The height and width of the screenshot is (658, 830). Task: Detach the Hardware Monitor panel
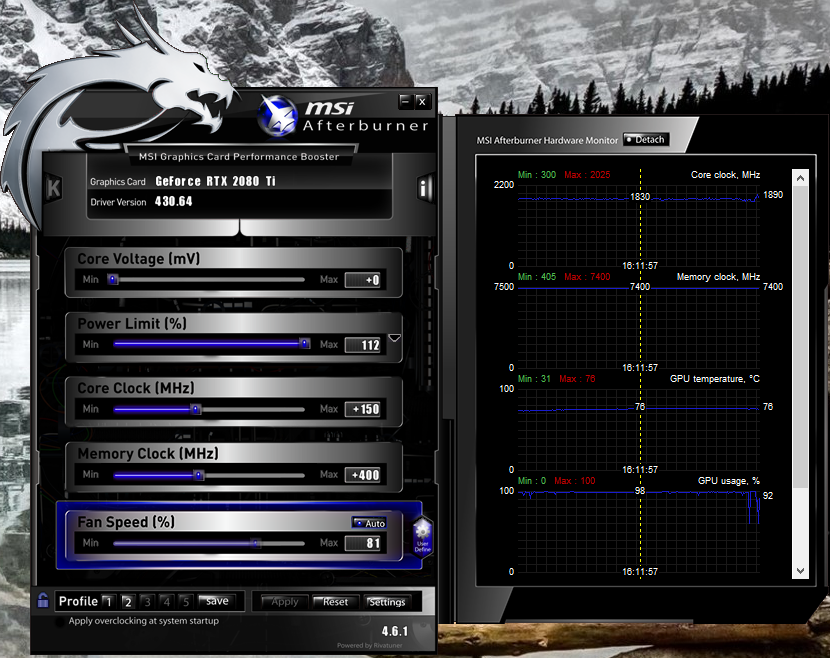tap(646, 140)
